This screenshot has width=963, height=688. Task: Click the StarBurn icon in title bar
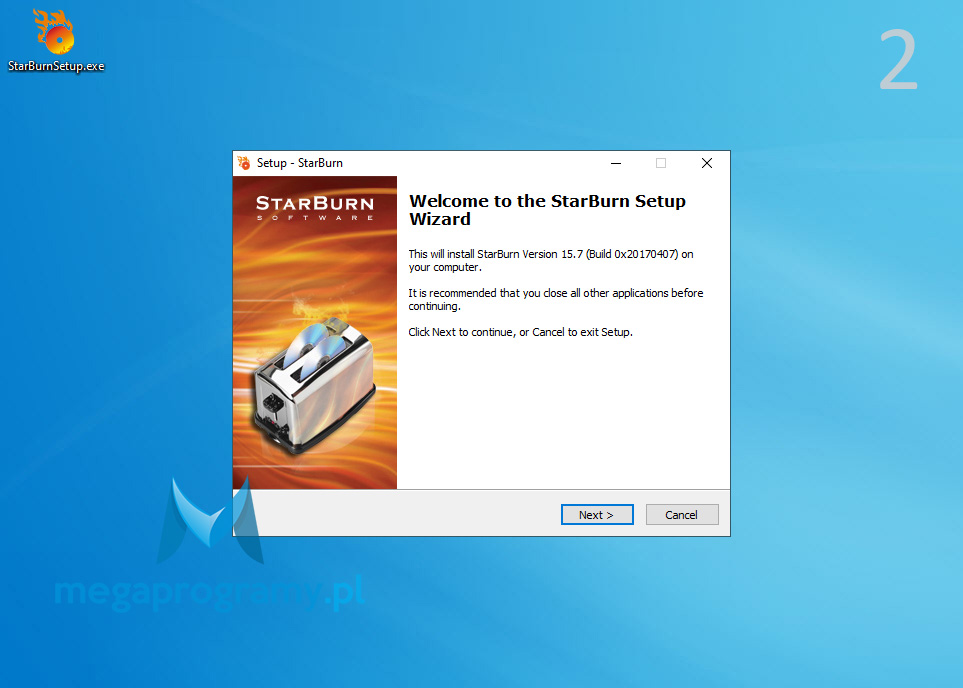point(244,163)
